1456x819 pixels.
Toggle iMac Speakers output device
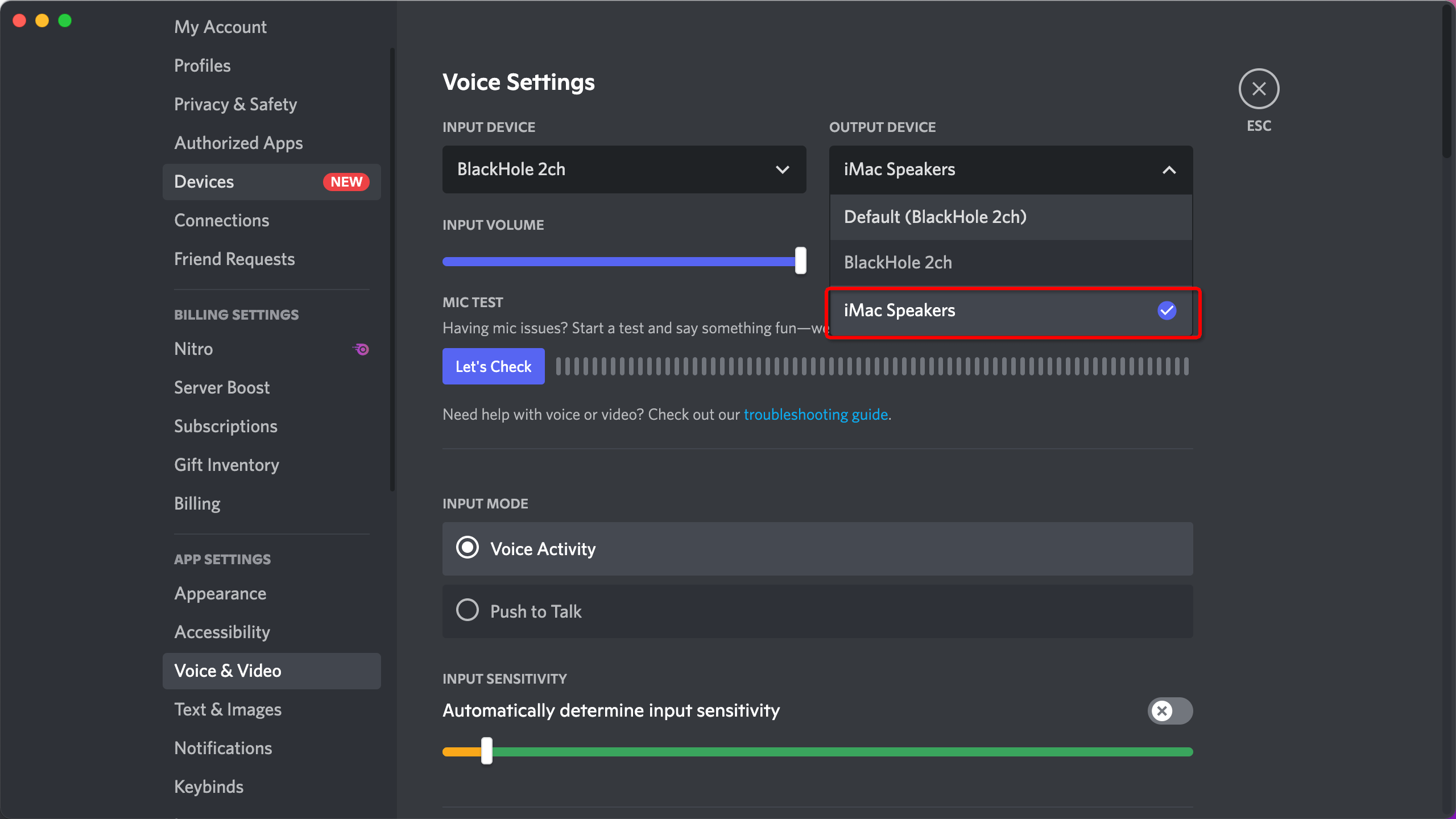[x=1010, y=310]
